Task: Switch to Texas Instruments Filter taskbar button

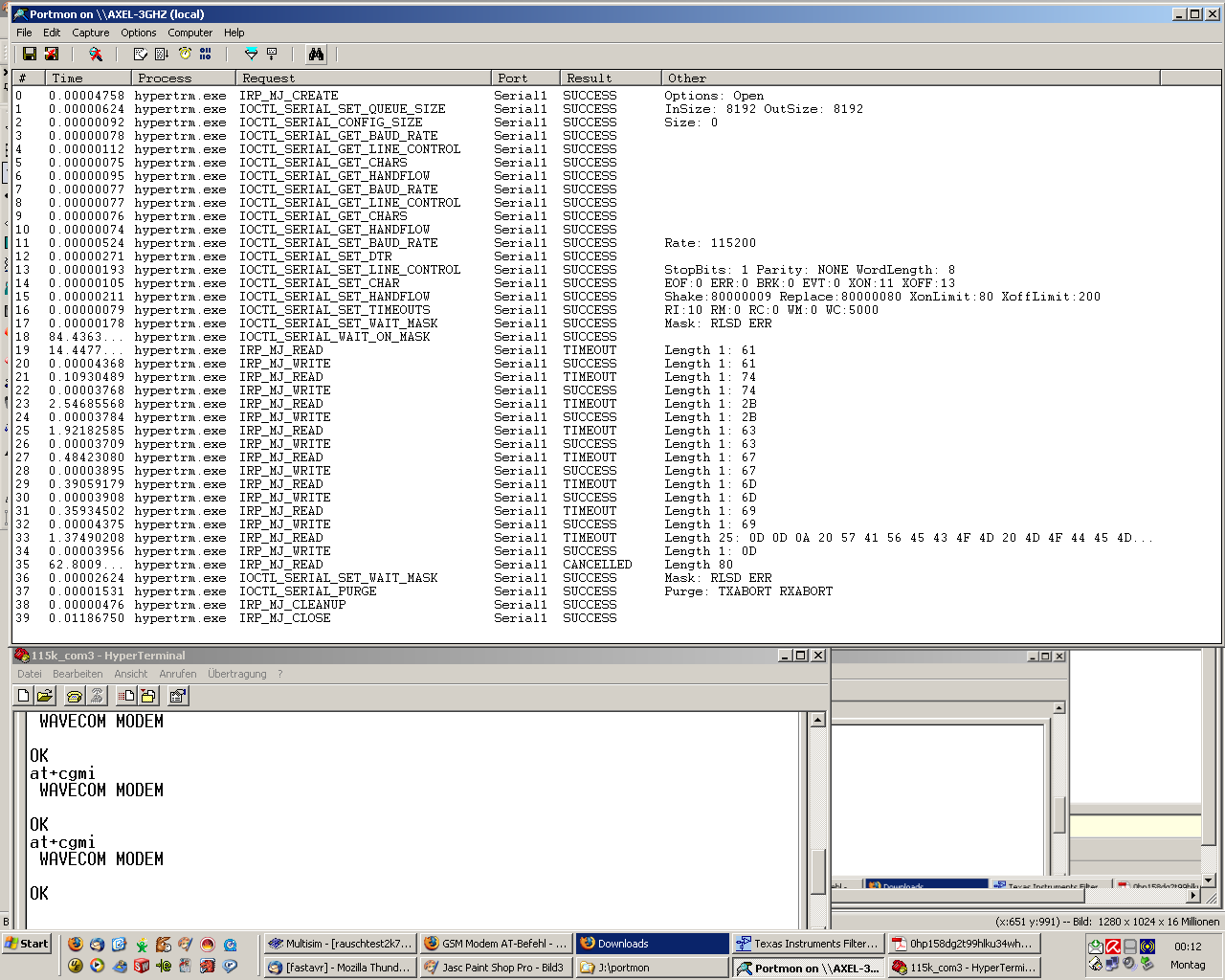Action: pyautogui.click(x=808, y=944)
